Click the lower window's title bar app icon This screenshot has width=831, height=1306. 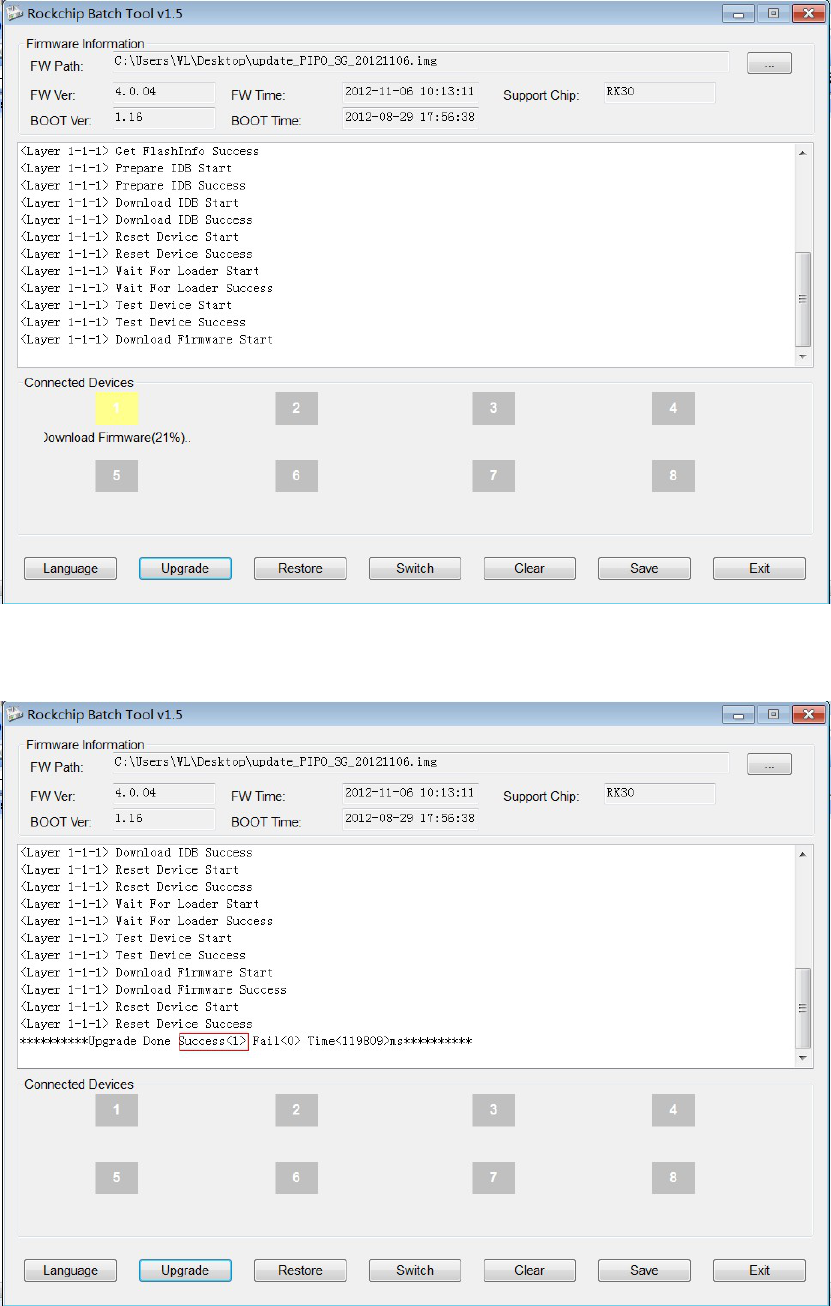tap(14, 715)
